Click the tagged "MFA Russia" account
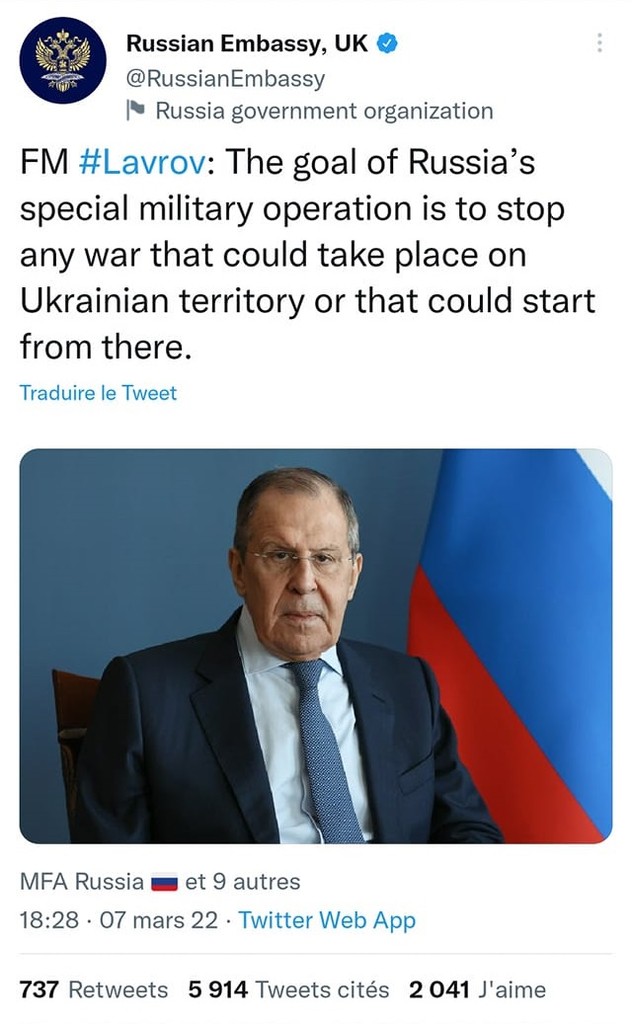Screen dimensions: 632x1024 tap(82, 882)
